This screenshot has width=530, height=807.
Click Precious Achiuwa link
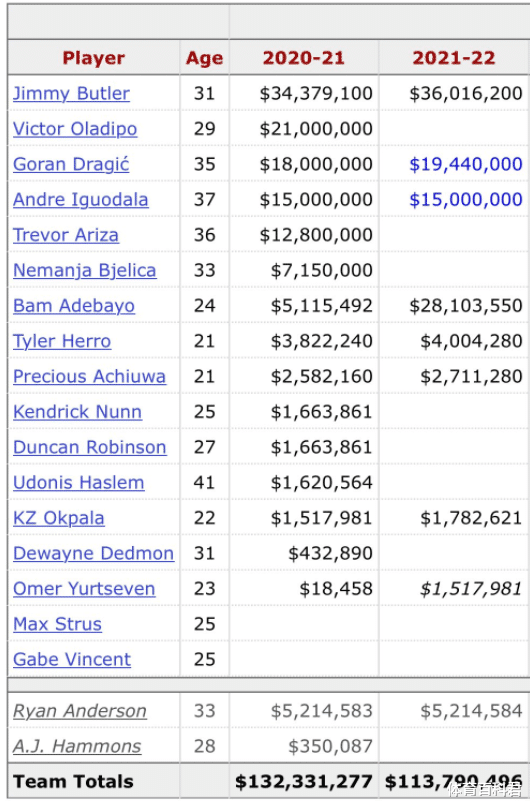tap(90, 377)
